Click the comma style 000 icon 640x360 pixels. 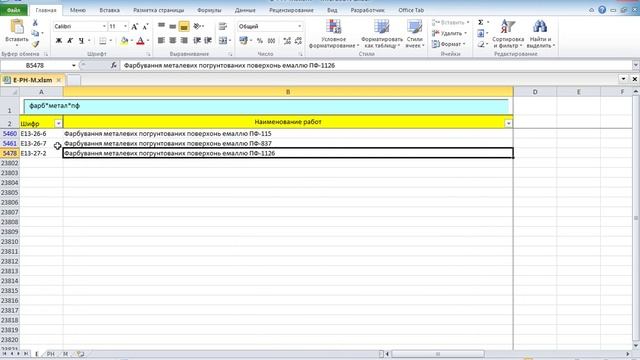pos(271,40)
